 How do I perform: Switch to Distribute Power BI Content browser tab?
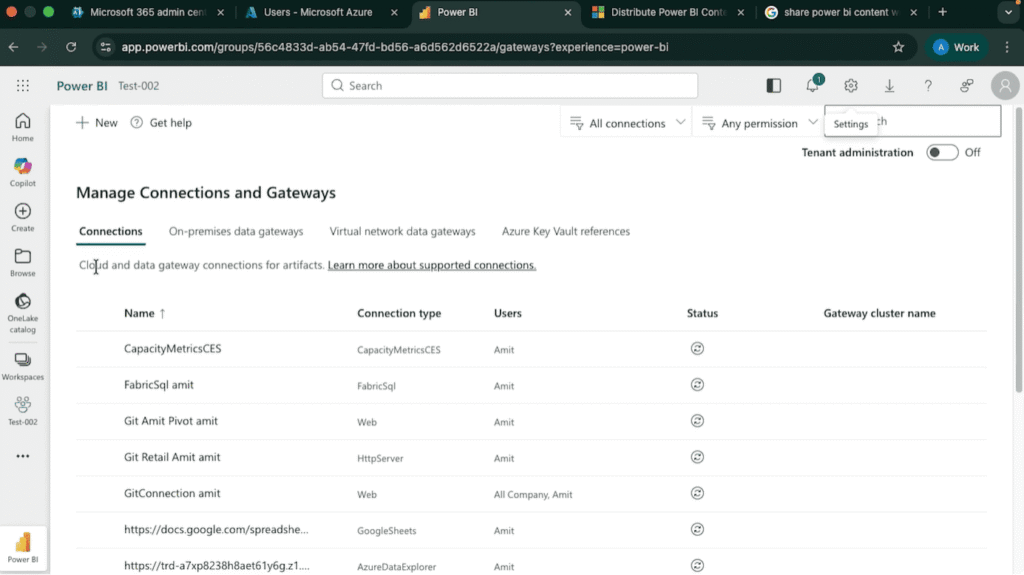coord(668,12)
